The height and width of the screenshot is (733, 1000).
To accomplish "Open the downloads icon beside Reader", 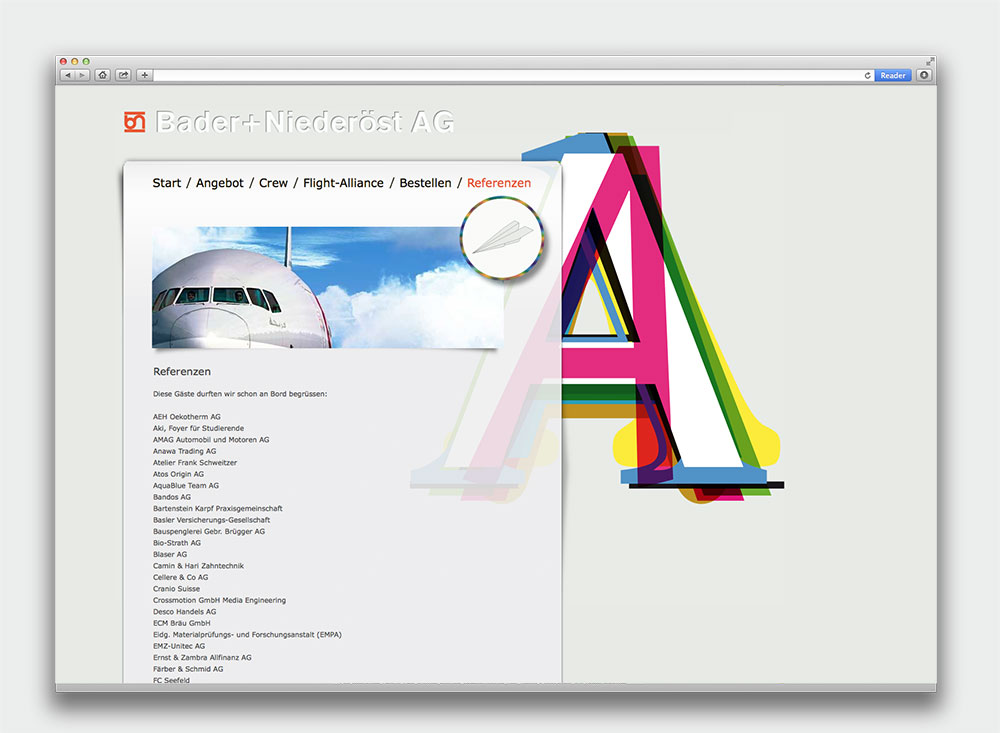I will point(923,75).
